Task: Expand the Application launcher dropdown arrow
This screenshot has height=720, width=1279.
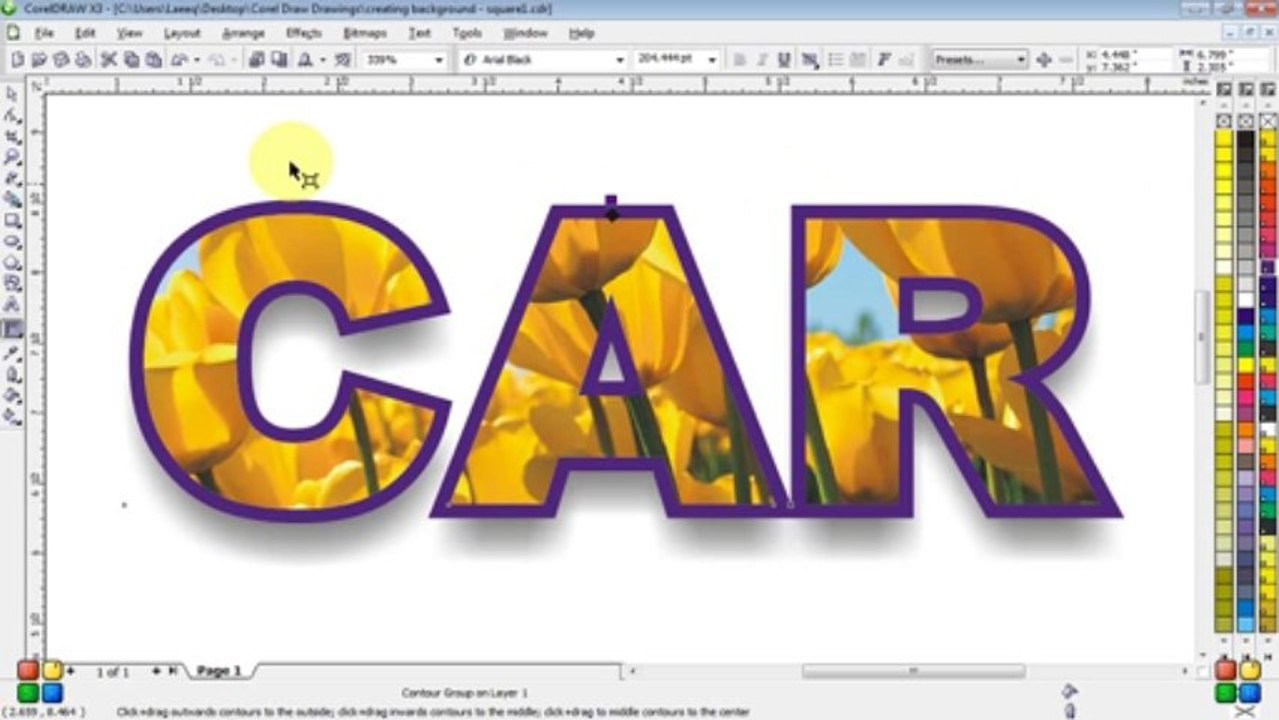Action: (323, 60)
